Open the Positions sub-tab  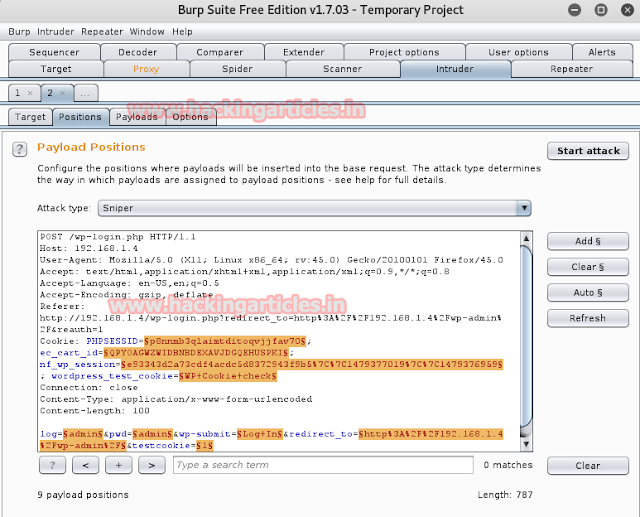click(x=80, y=117)
